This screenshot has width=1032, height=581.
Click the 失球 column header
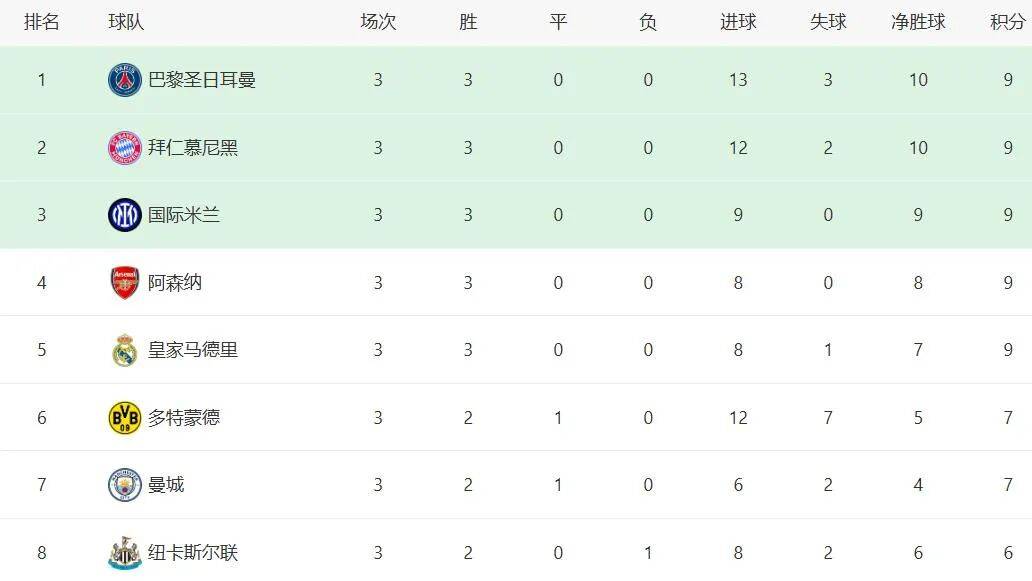tap(828, 22)
